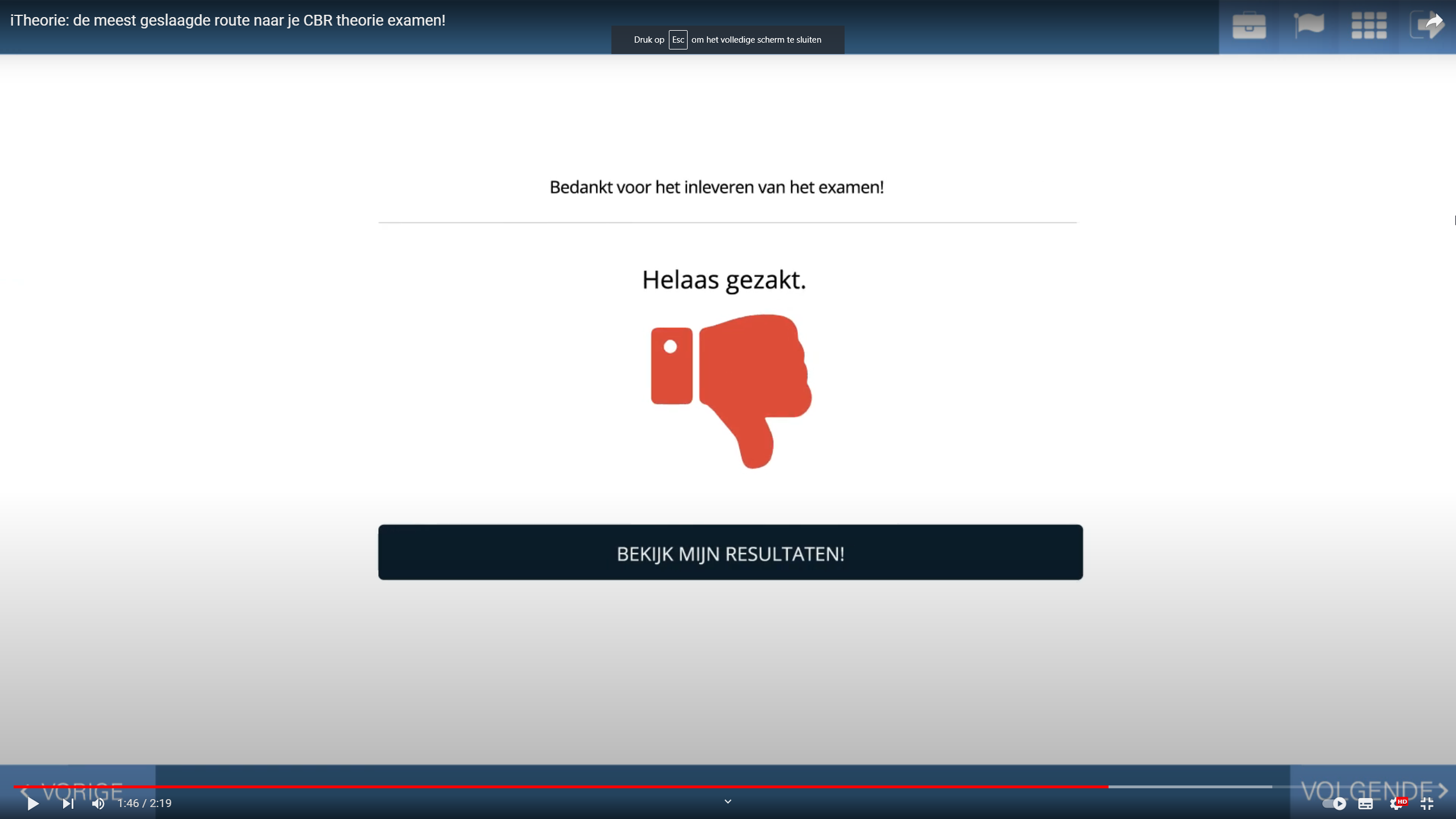Open the HD settings gear
1456x819 pixels.
tap(1396, 803)
